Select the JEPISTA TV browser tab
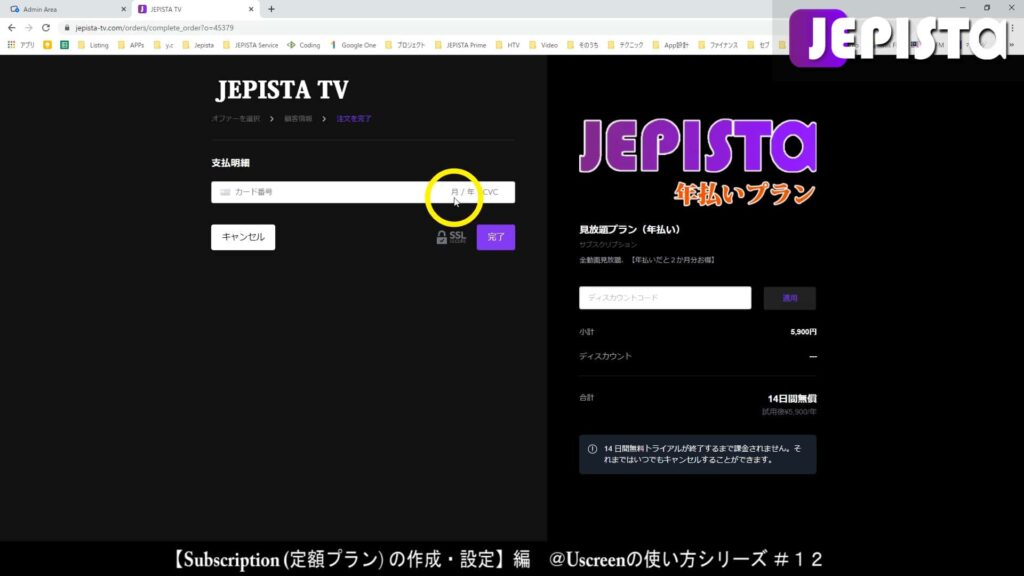This screenshot has height=576, width=1024. coord(196,9)
